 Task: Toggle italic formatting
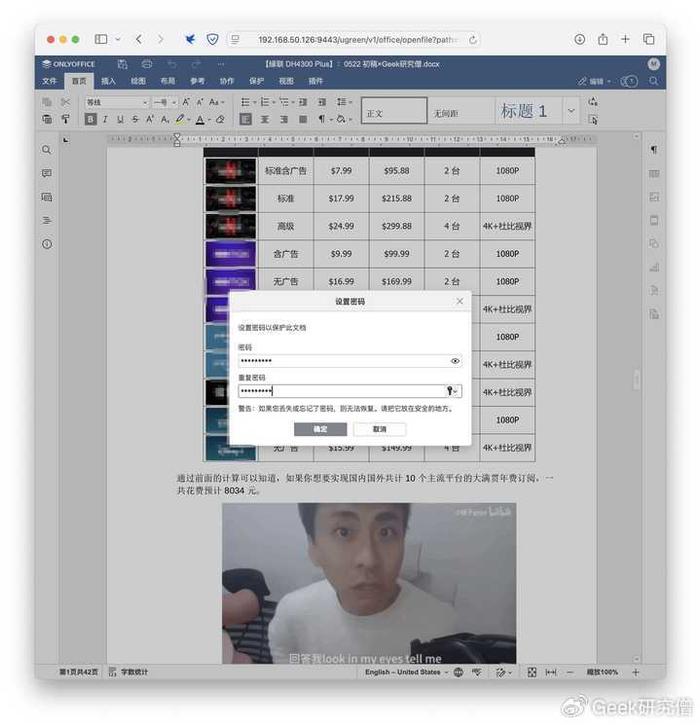coord(105,119)
